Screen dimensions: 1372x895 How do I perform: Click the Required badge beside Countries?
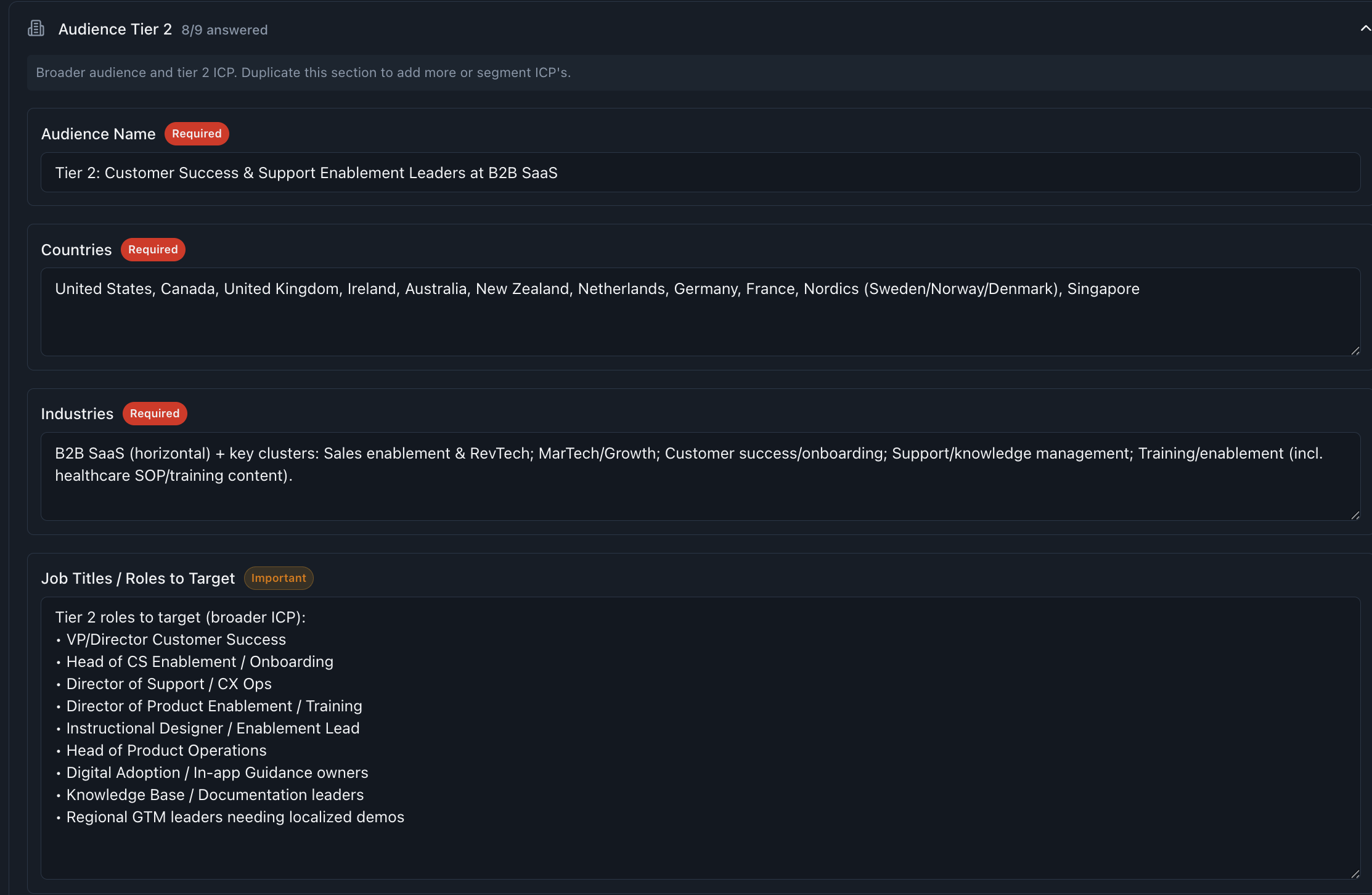153,250
